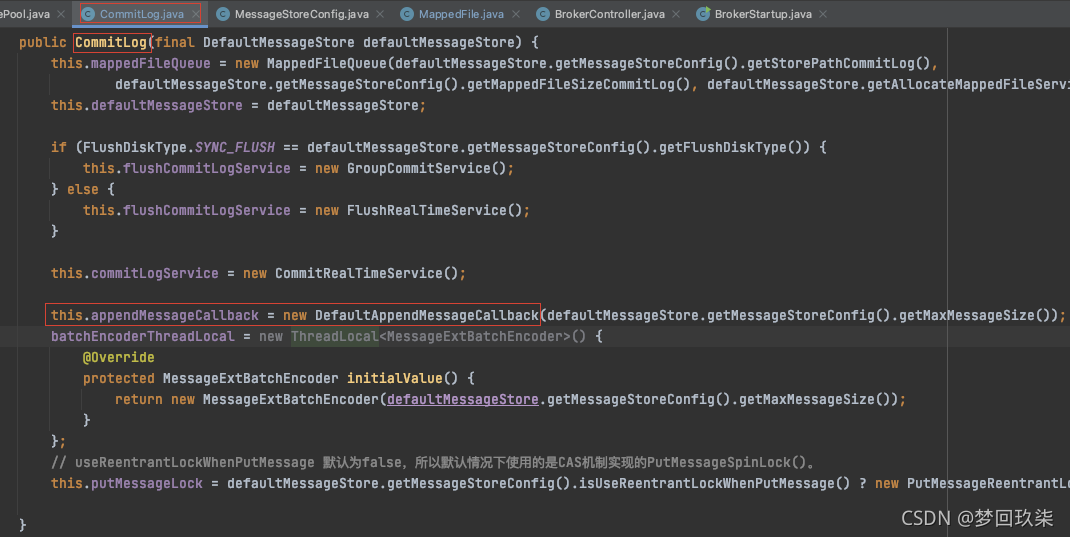
Task: Close the CommitLog.java tab
Action: 195,14
